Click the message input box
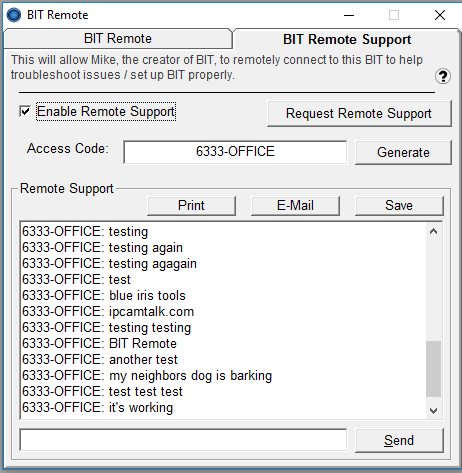 (183, 440)
